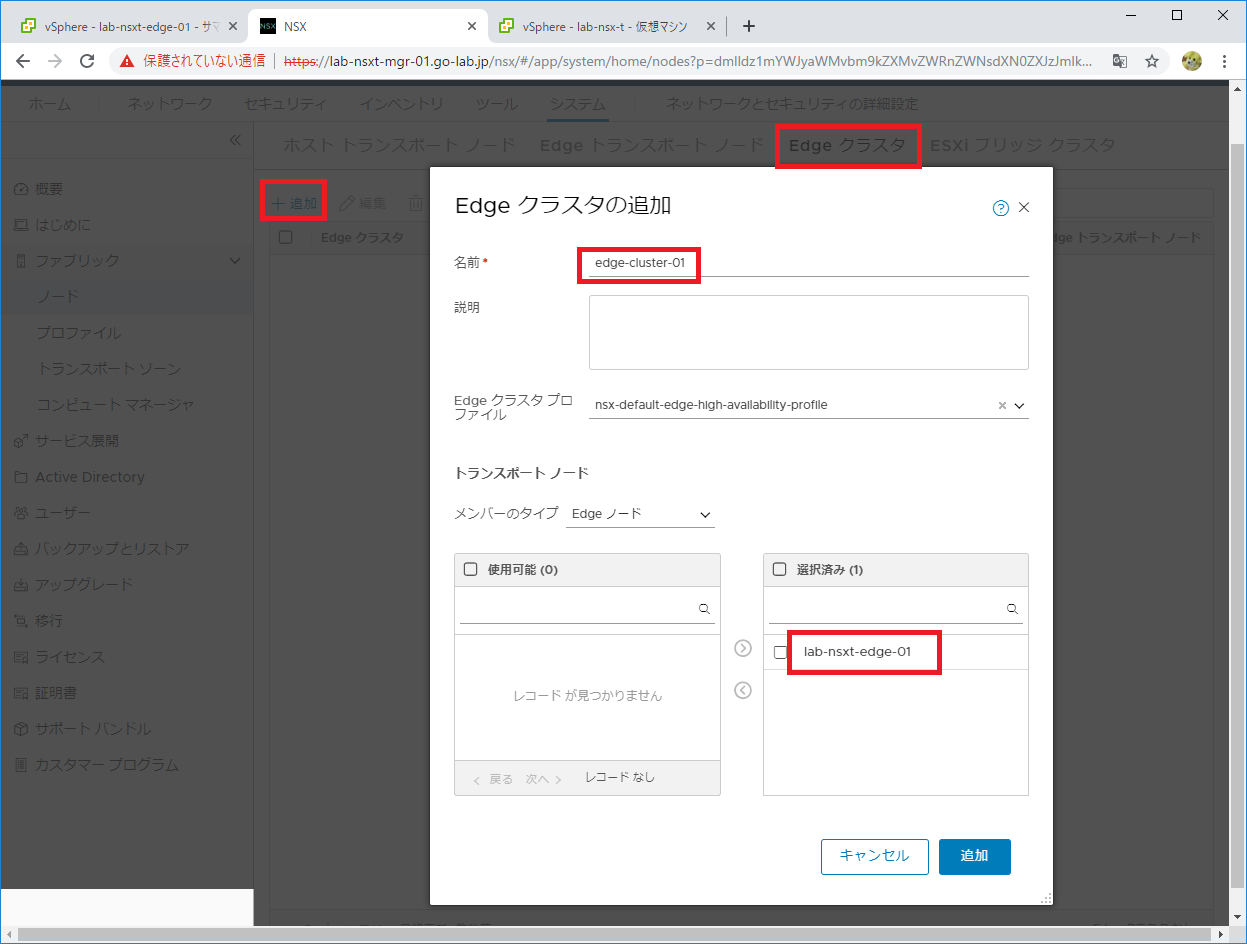Switch to the ホスト トランスポート ノード tab
The image size is (1247, 944).
pos(399,145)
